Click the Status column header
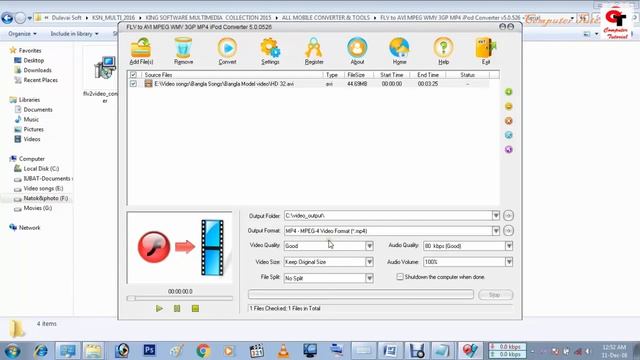 (467, 75)
